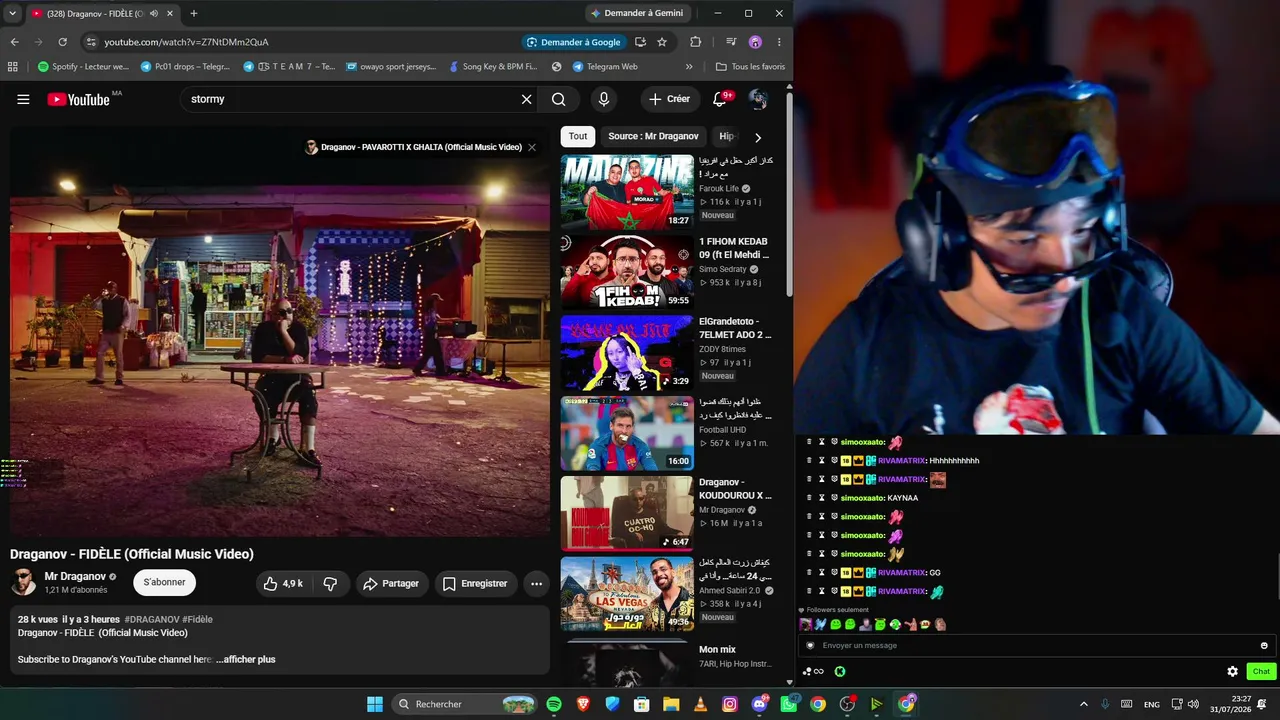Click the #Fidèle hashtag link
This screenshot has height=720, width=1280.
coord(197,620)
